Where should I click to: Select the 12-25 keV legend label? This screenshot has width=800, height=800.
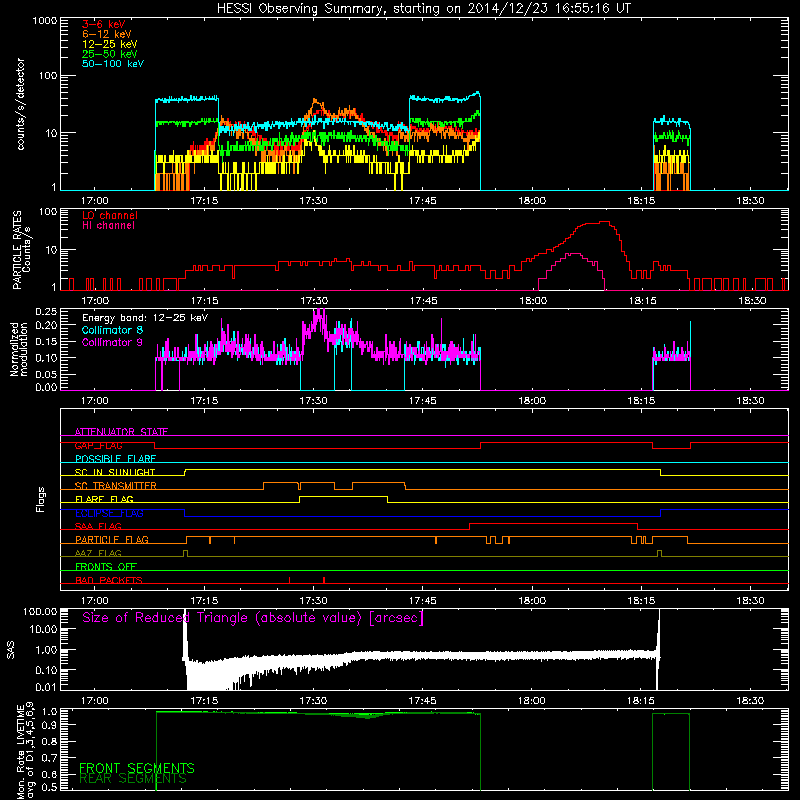(x=109, y=44)
